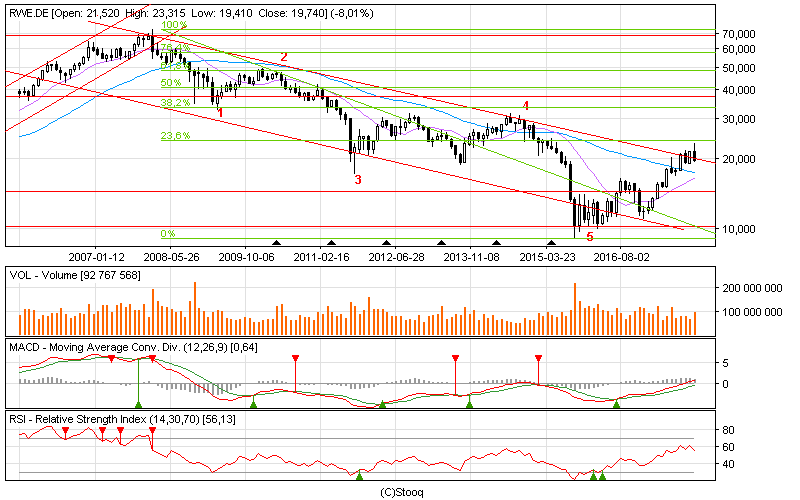
Task: Click the red wave label 3
Action: click(x=358, y=180)
